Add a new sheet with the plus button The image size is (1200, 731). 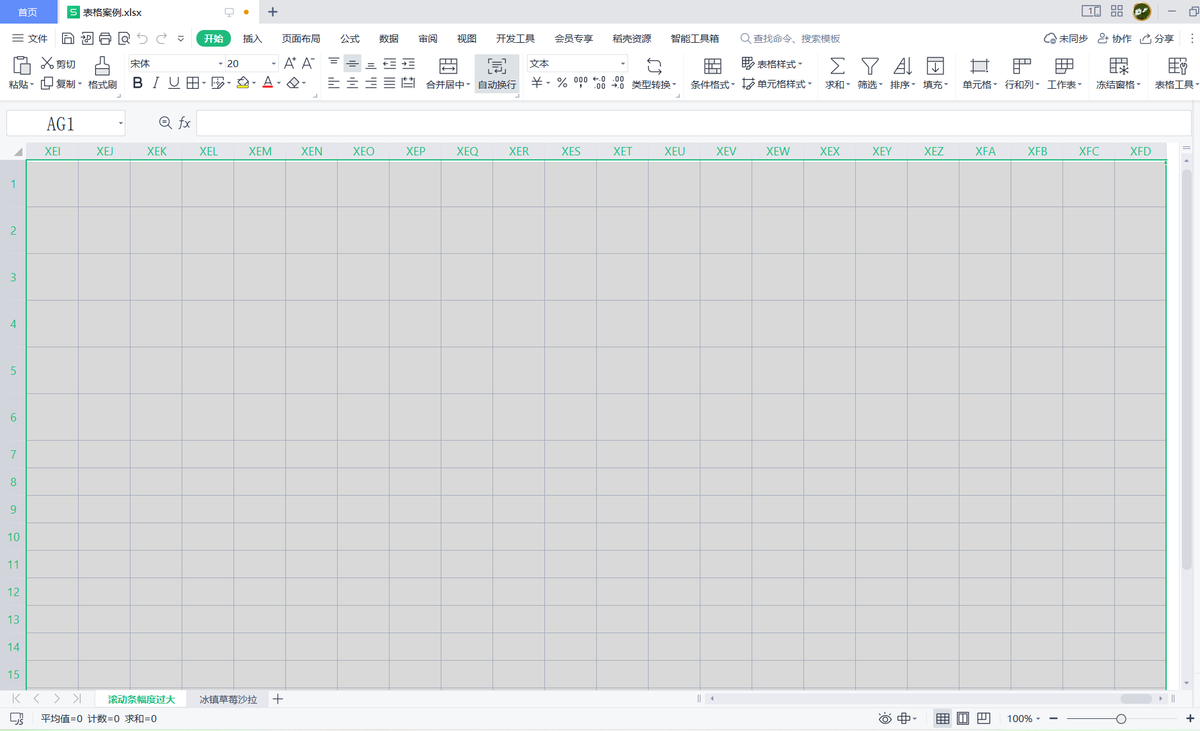278,699
